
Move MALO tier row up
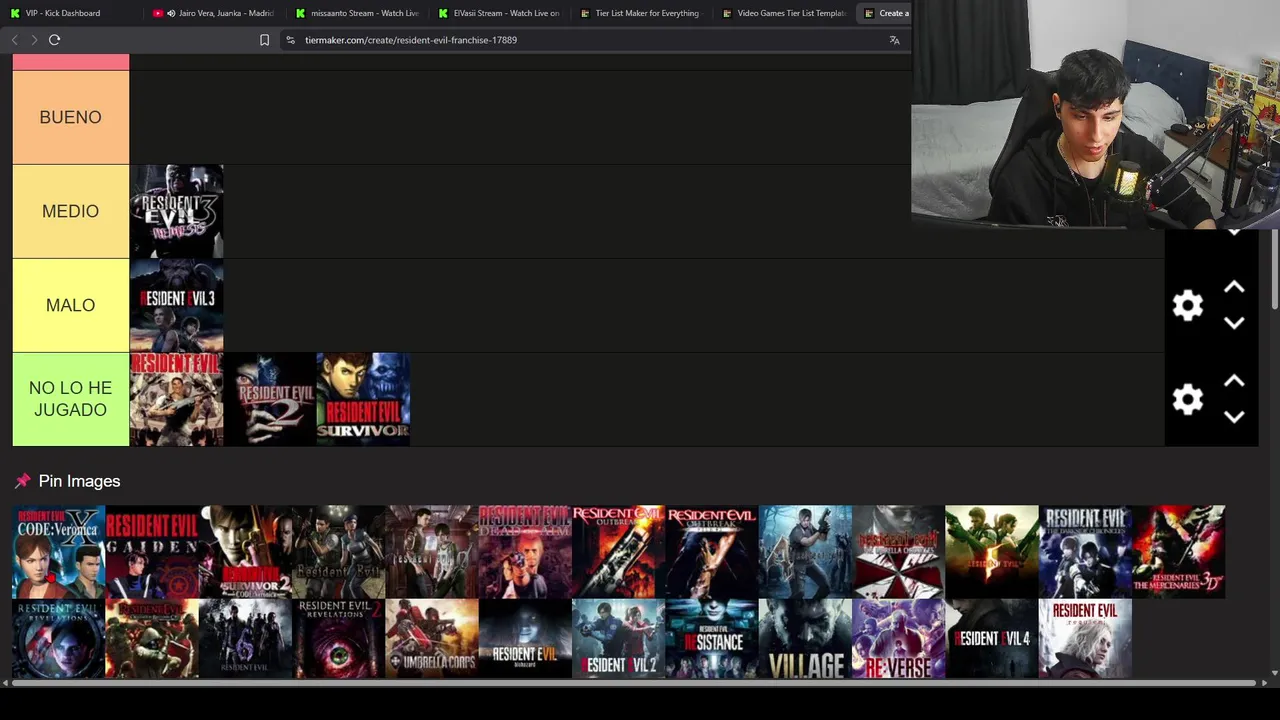1234,288
